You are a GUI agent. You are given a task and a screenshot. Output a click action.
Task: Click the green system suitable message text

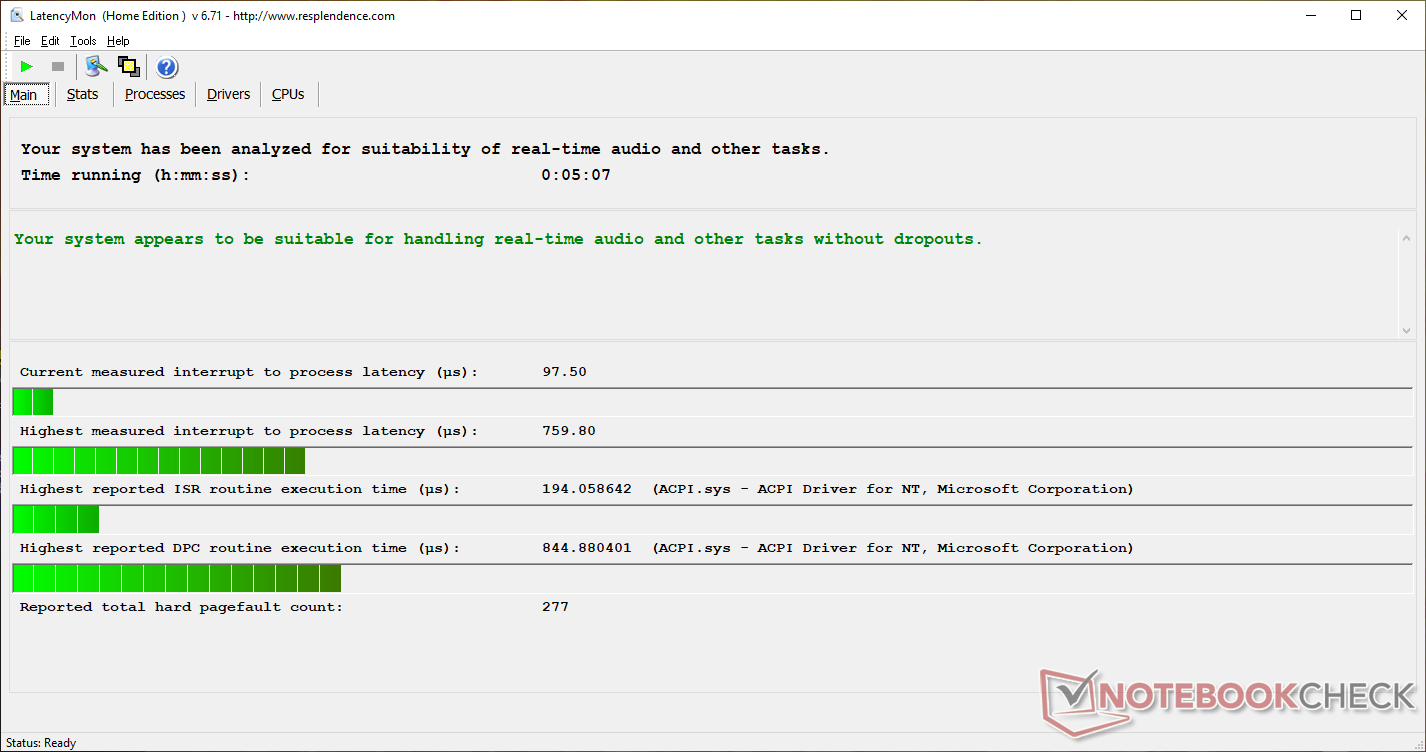point(498,239)
